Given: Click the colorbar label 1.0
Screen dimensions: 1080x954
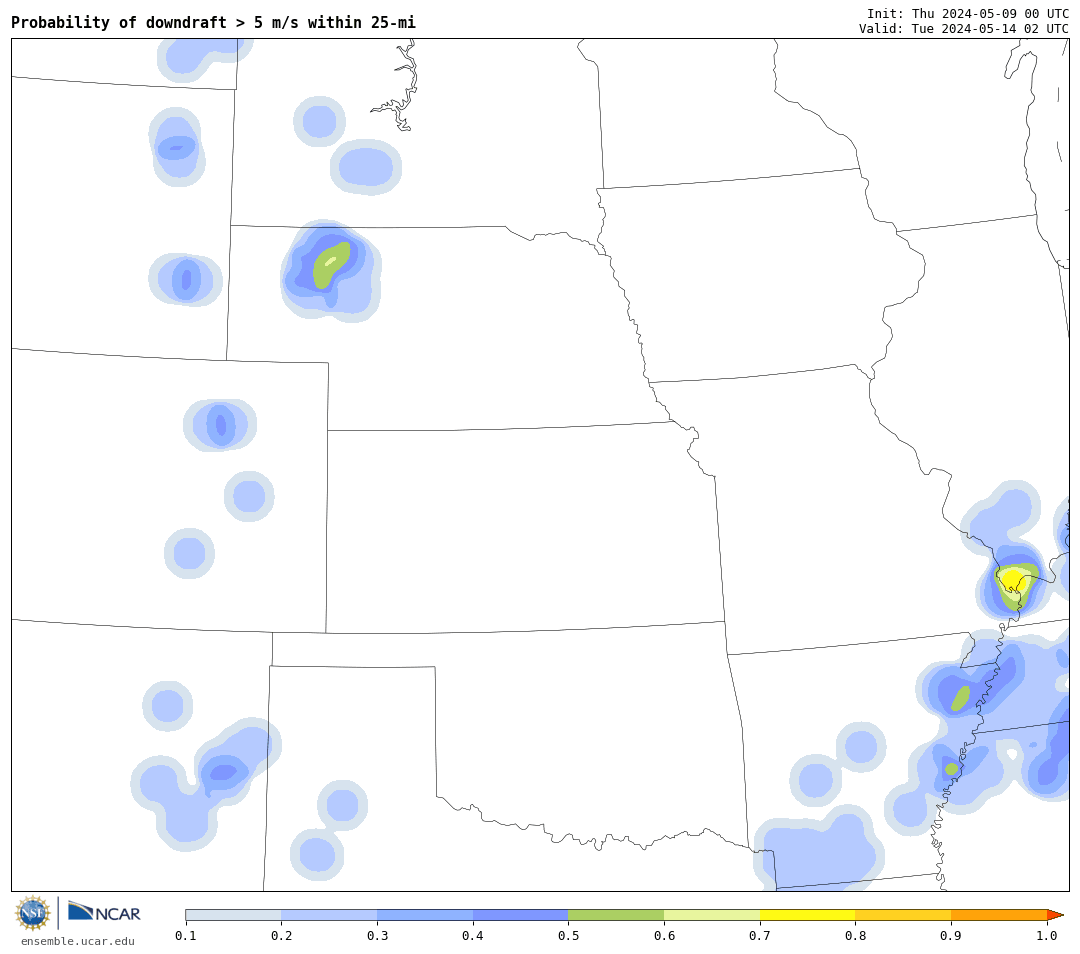Looking at the screenshot, I should pos(1047,935).
